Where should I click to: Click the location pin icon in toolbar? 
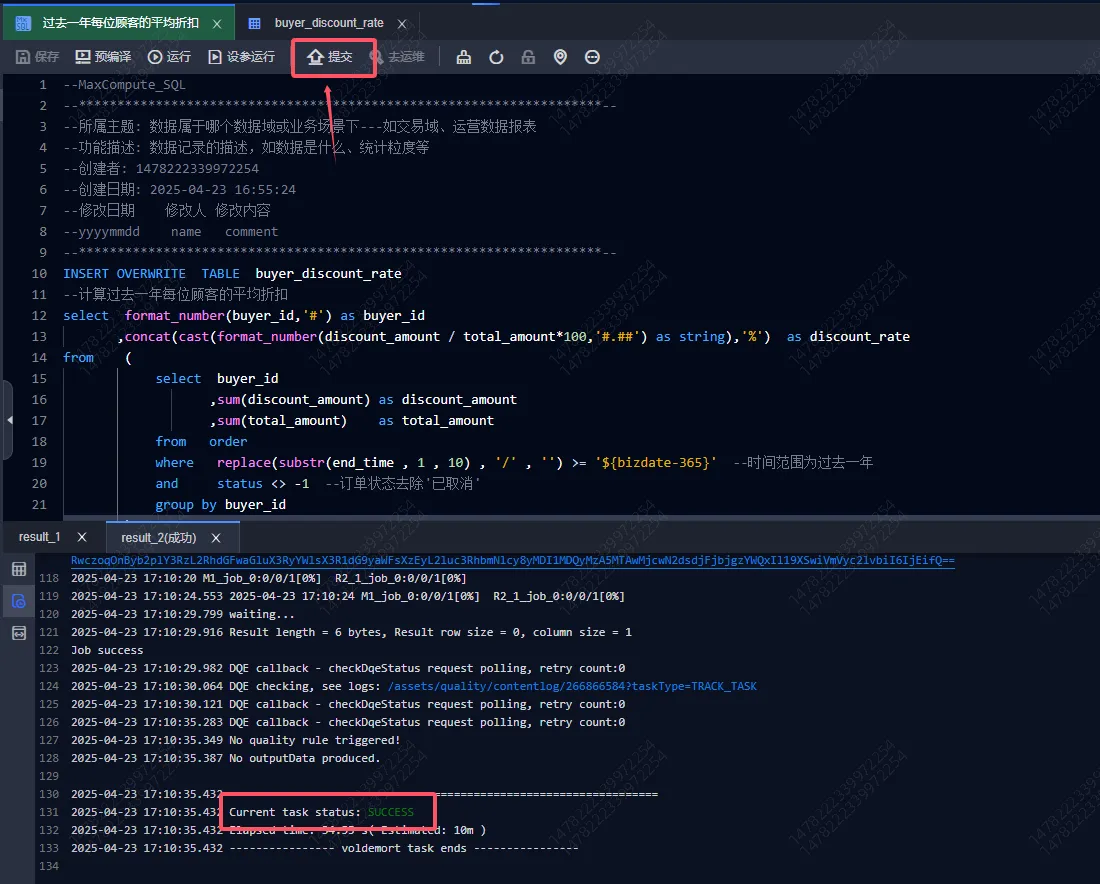click(x=560, y=57)
